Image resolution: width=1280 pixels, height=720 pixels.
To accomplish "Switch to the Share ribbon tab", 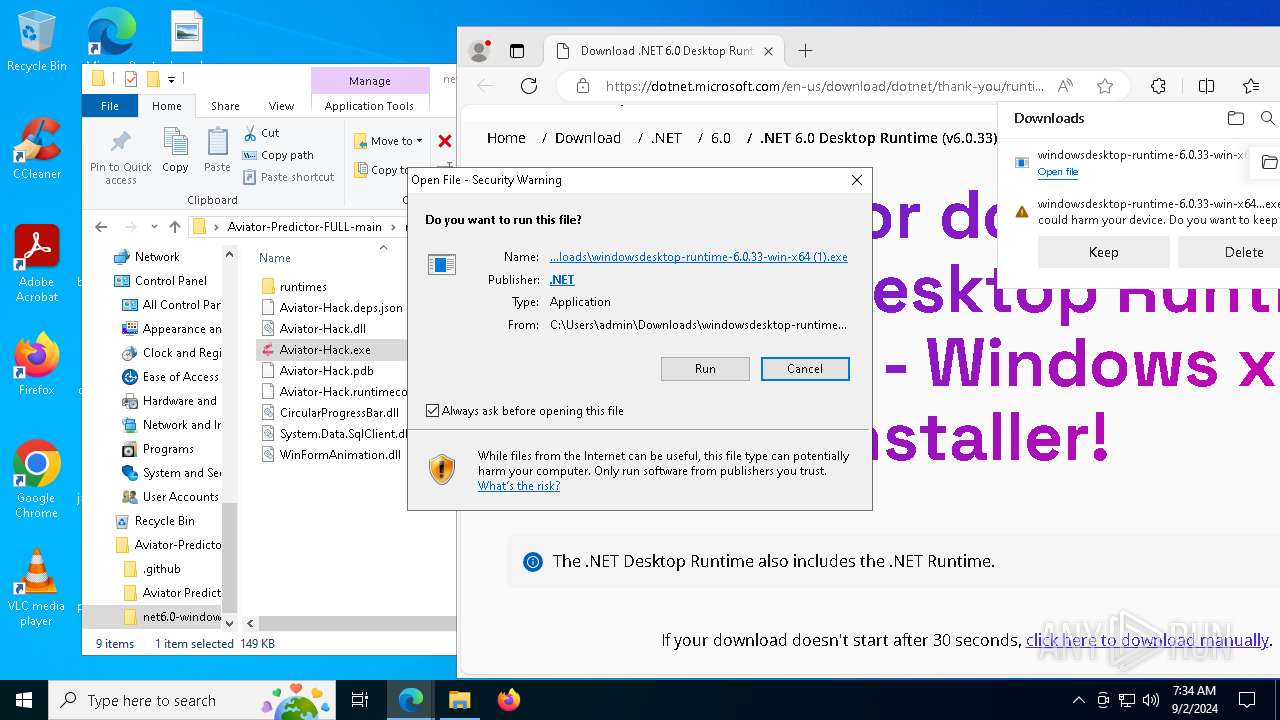I will point(225,106).
